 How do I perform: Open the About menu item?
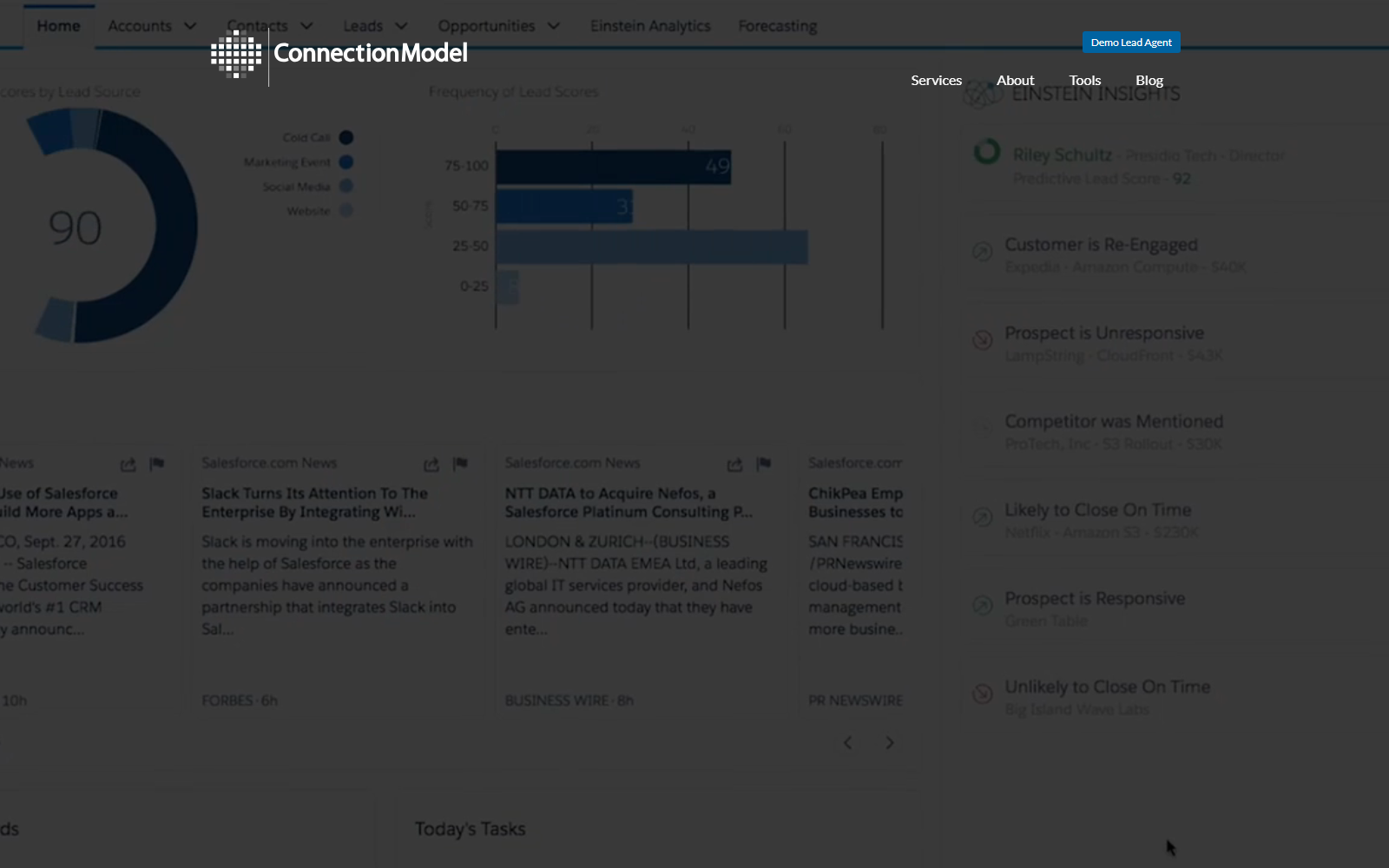pos(1015,80)
